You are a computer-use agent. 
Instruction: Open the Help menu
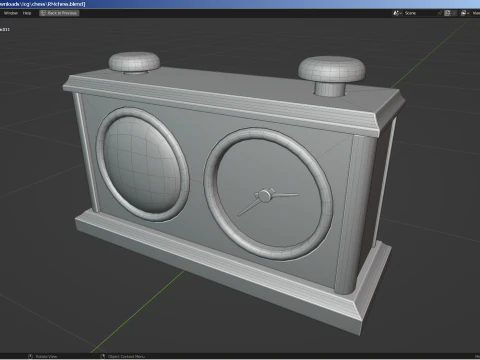coord(27,13)
